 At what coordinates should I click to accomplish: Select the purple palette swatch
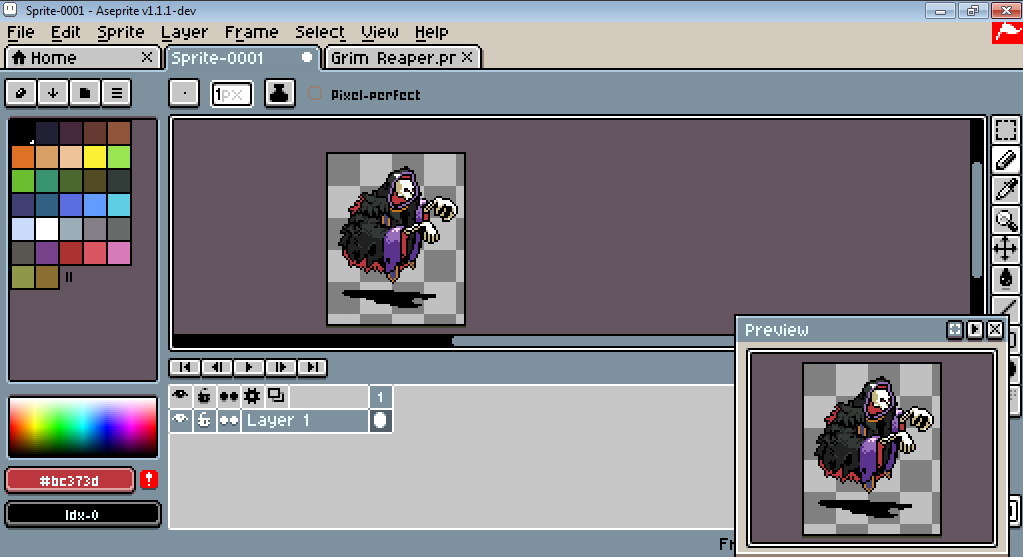(x=47, y=253)
